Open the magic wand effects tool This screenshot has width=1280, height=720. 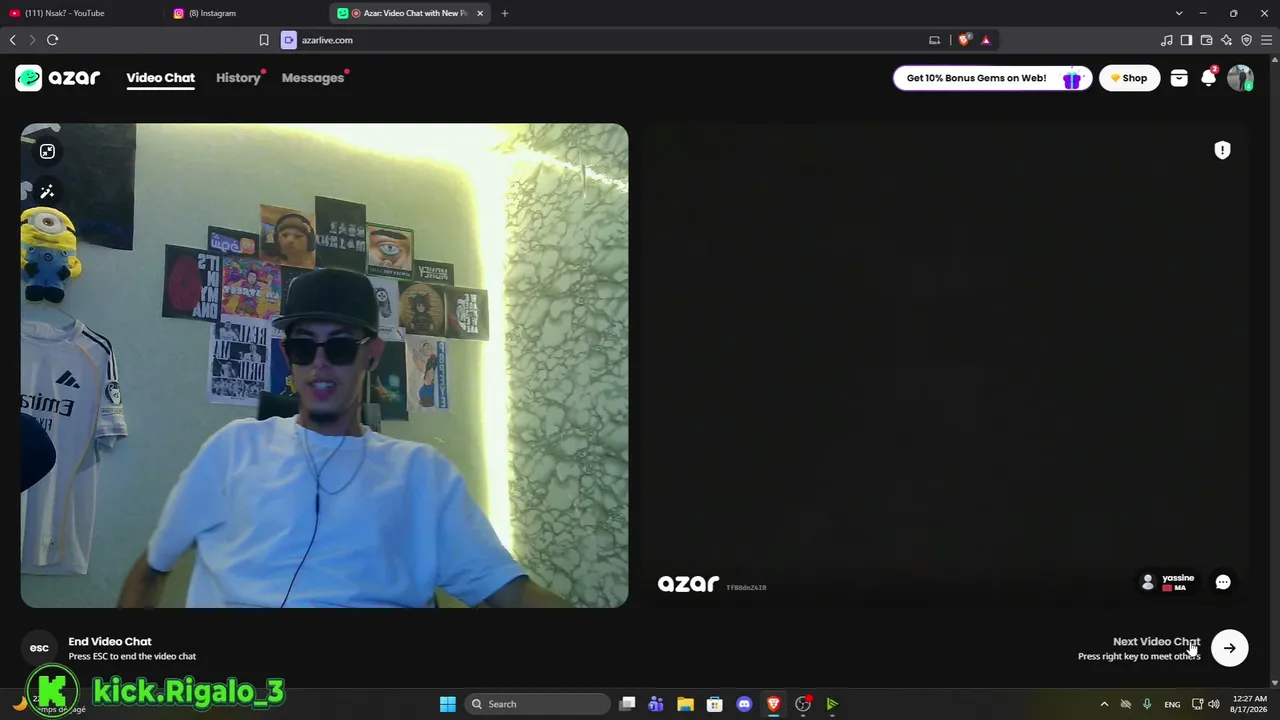[x=47, y=191]
